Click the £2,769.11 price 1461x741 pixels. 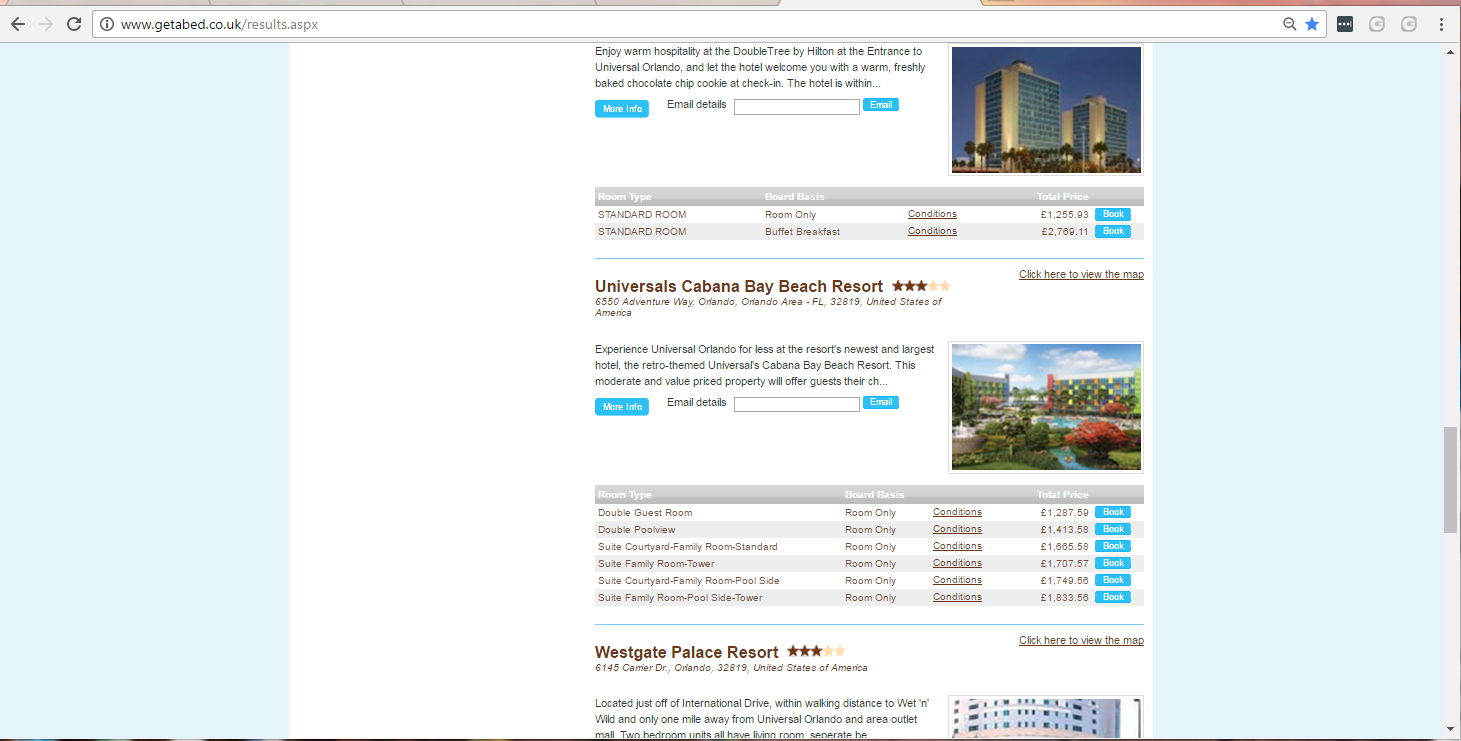(x=1064, y=232)
